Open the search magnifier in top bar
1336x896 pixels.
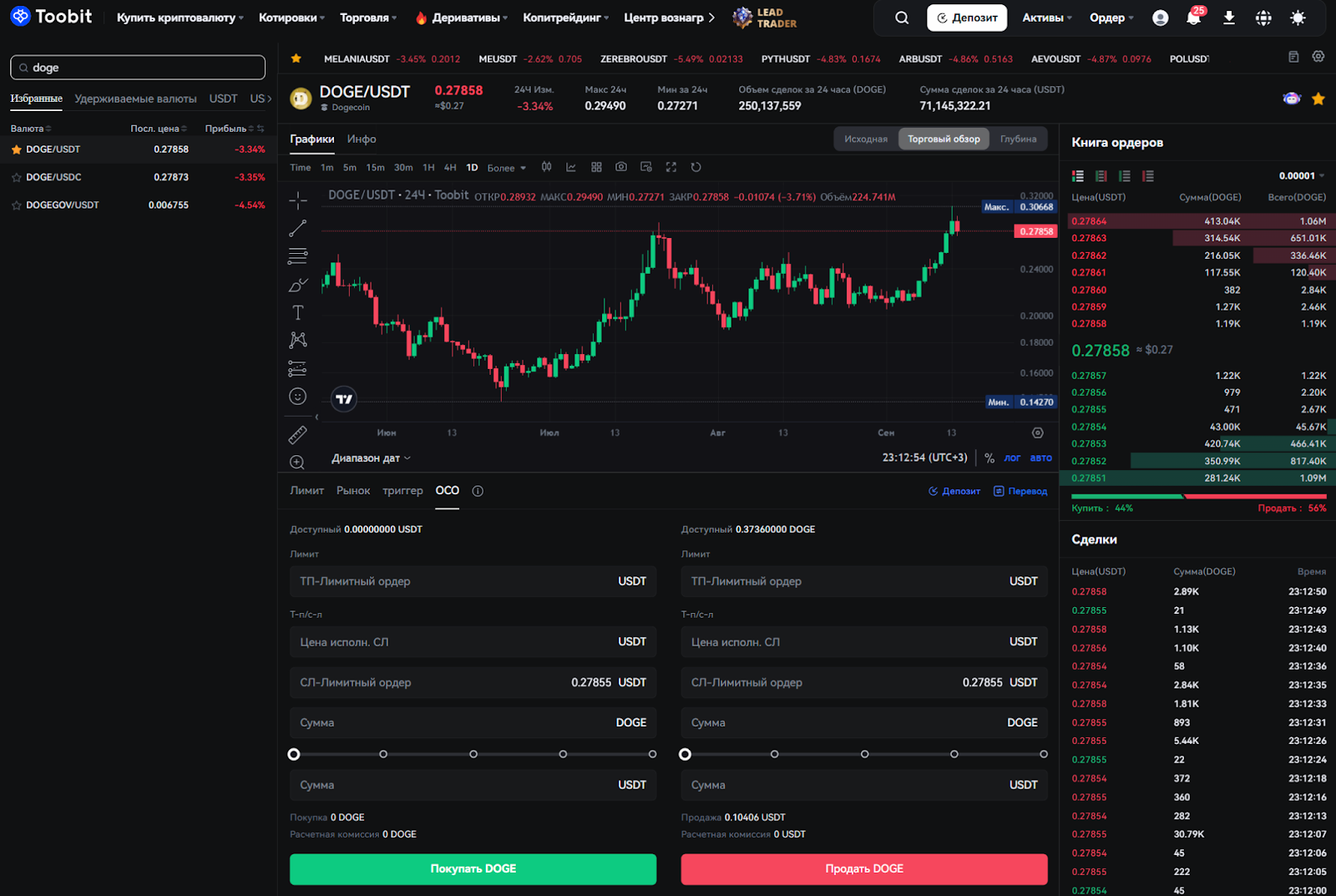(902, 18)
